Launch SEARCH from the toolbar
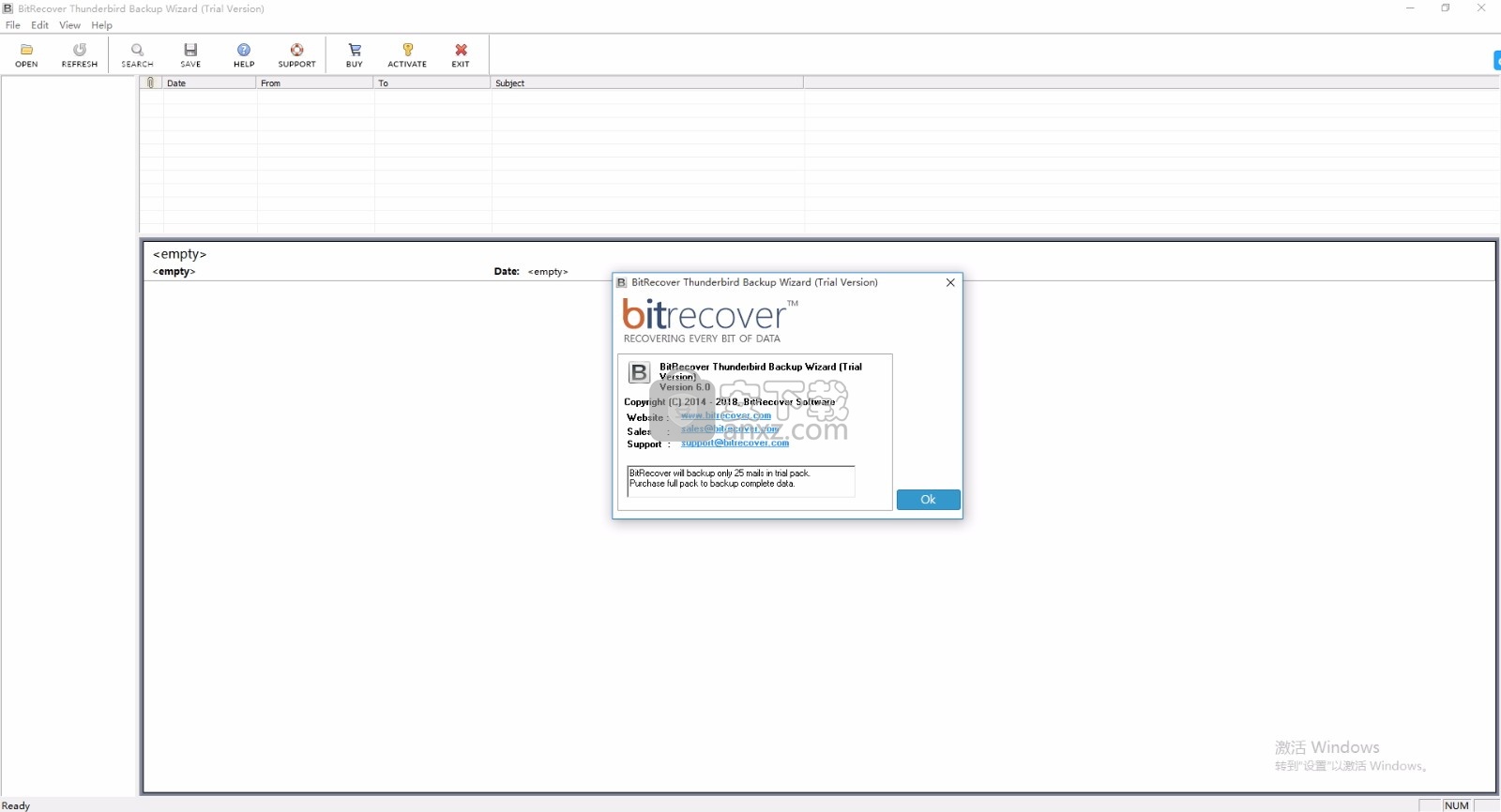This screenshot has height=812, width=1501. pyautogui.click(x=137, y=54)
